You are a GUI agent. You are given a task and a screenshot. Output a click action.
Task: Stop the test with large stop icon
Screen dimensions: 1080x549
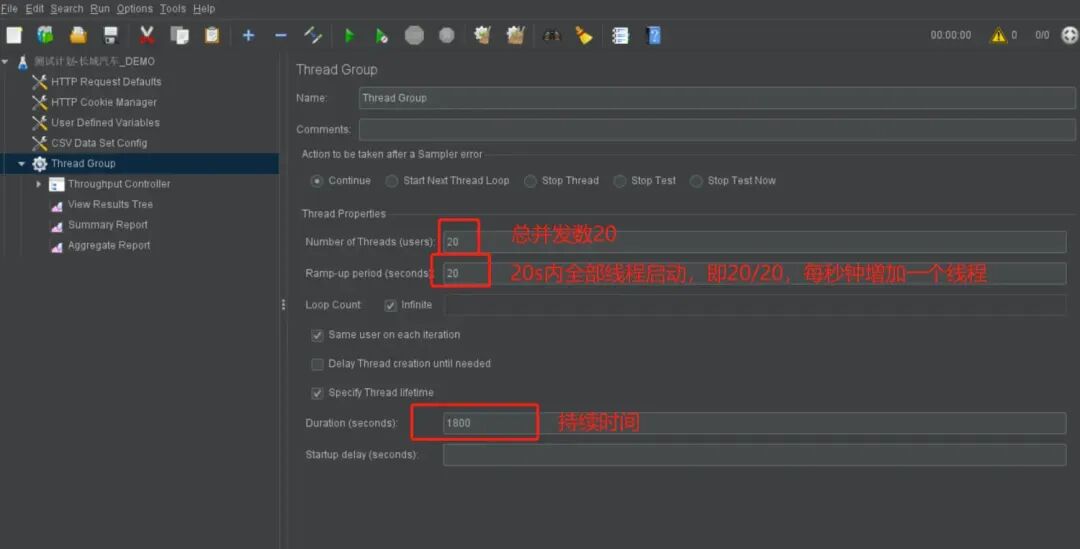414,35
